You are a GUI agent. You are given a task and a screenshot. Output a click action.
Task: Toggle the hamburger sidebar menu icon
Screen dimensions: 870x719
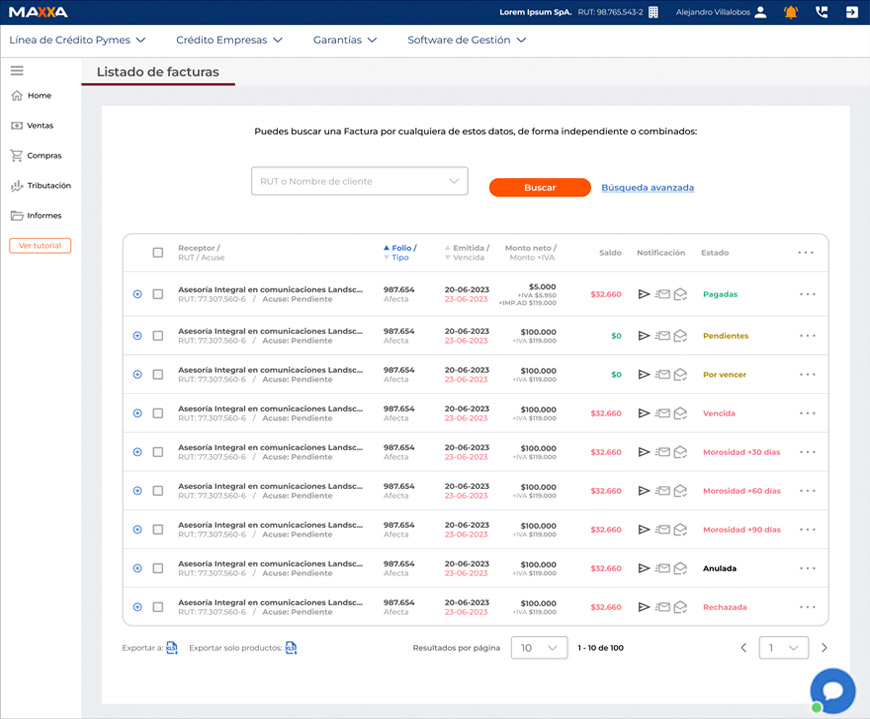[x=17, y=70]
